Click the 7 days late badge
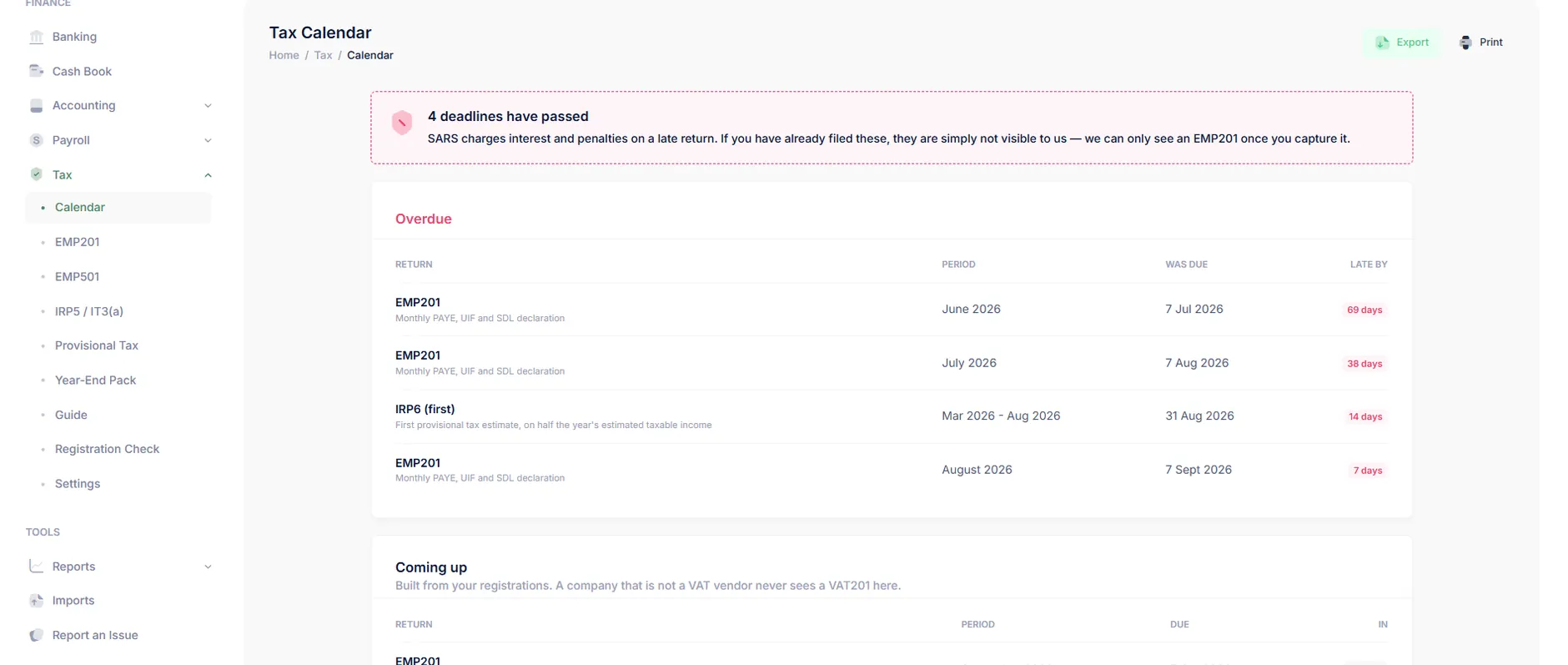Image resolution: width=1568 pixels, height=665 pixels. (x=1368, y=471)
